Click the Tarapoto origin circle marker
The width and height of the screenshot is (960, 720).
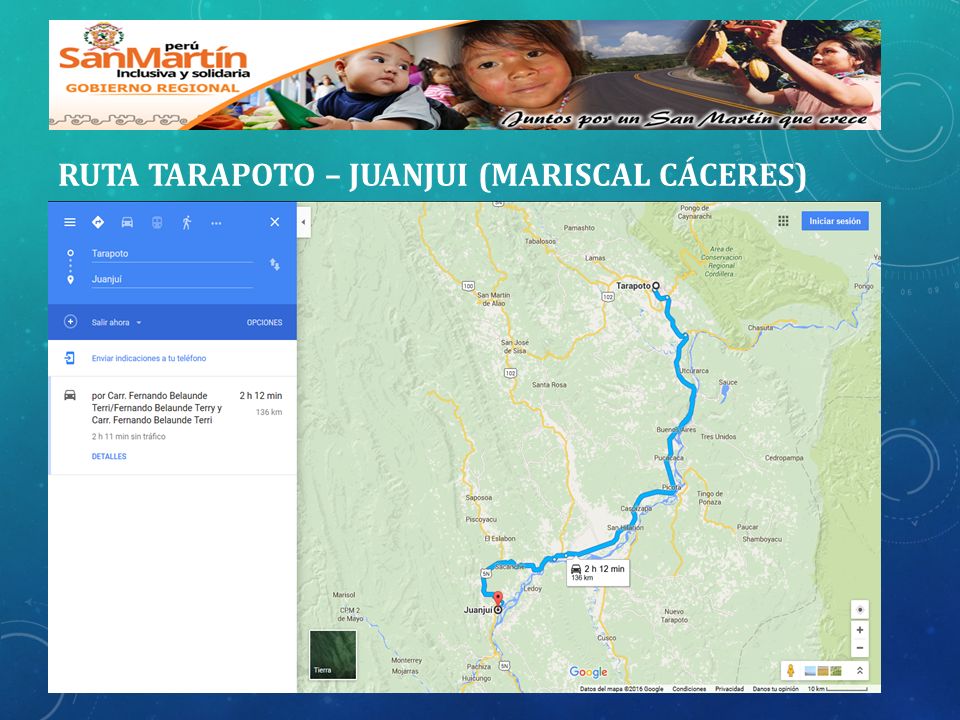click(656, 285)
